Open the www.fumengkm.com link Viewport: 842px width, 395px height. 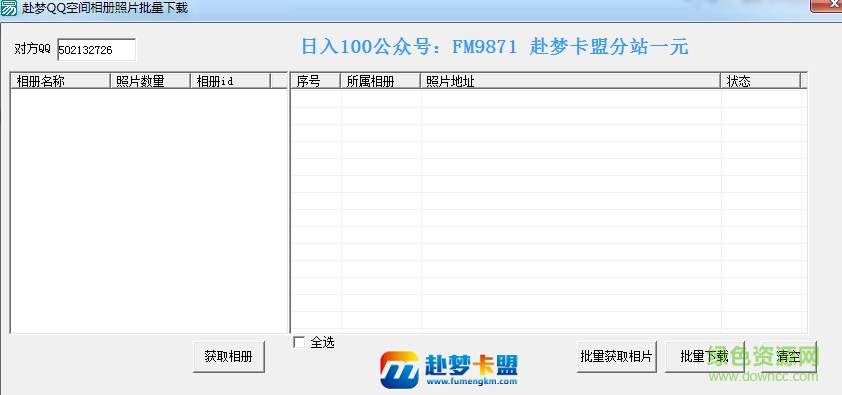pos(472,382)
